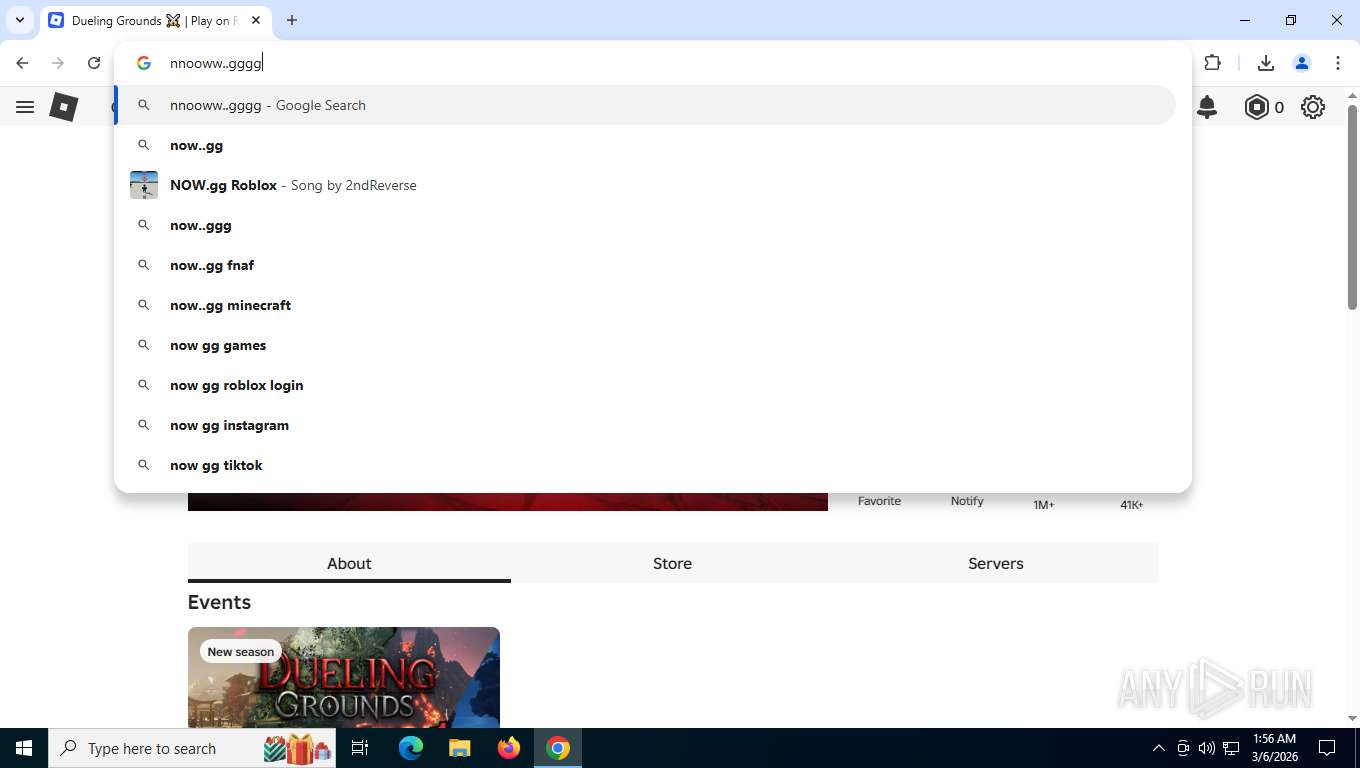Open the volume control icon
This screenshot has height=768, width=1360.
point(1207,748)
